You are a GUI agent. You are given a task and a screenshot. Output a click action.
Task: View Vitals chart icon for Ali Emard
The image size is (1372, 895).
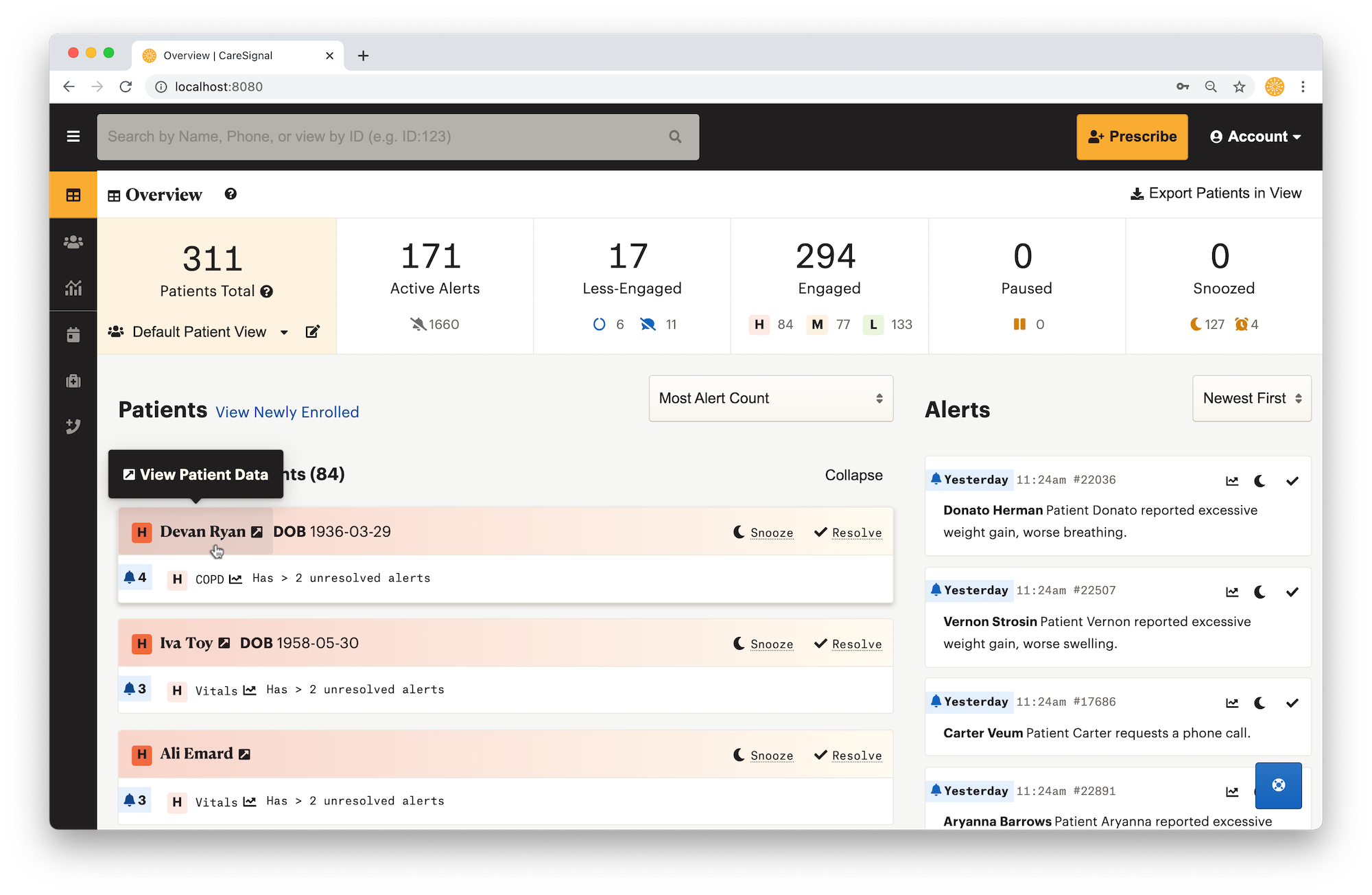point(250,801)
